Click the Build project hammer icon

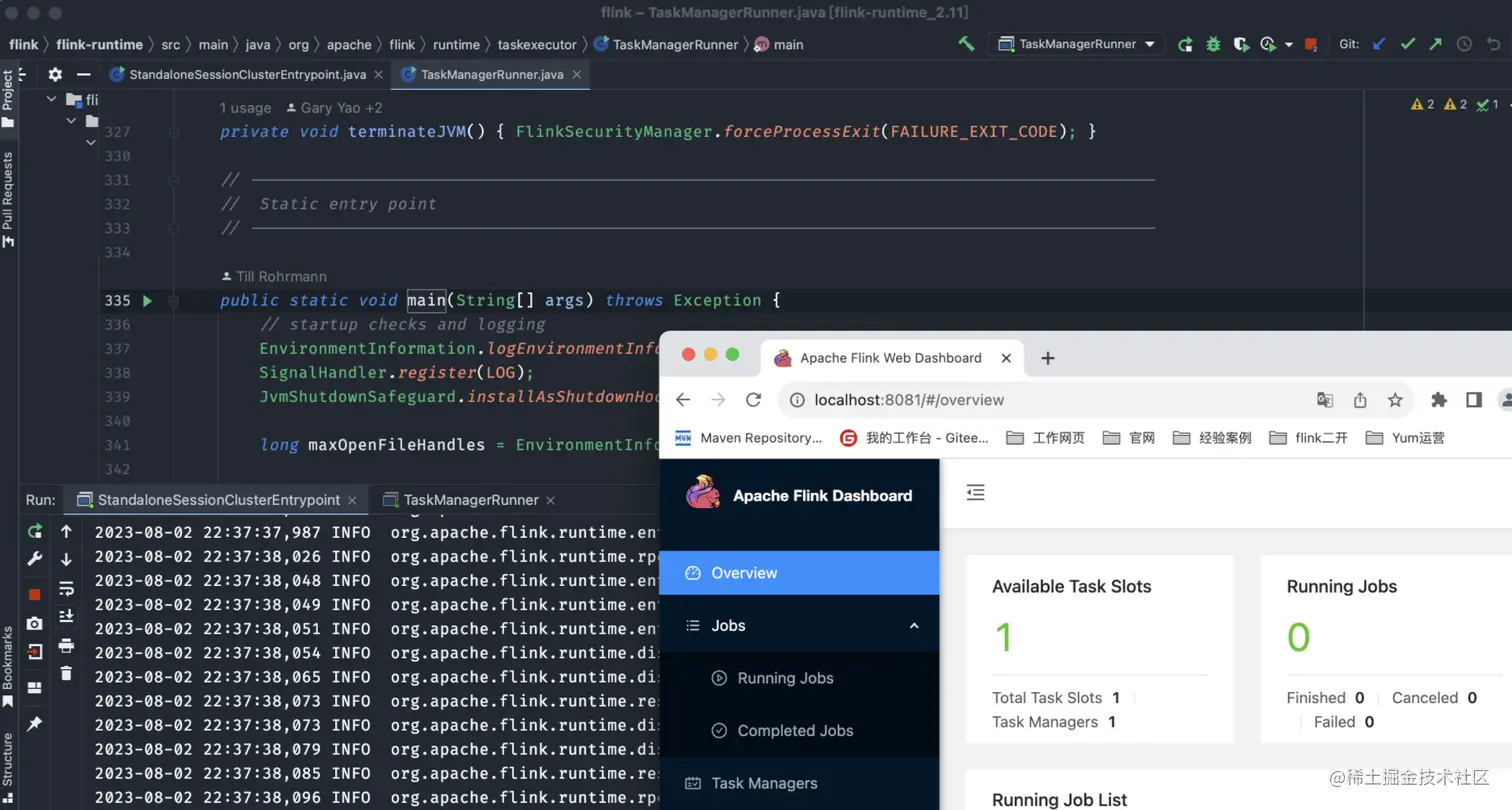pos(966,44)
